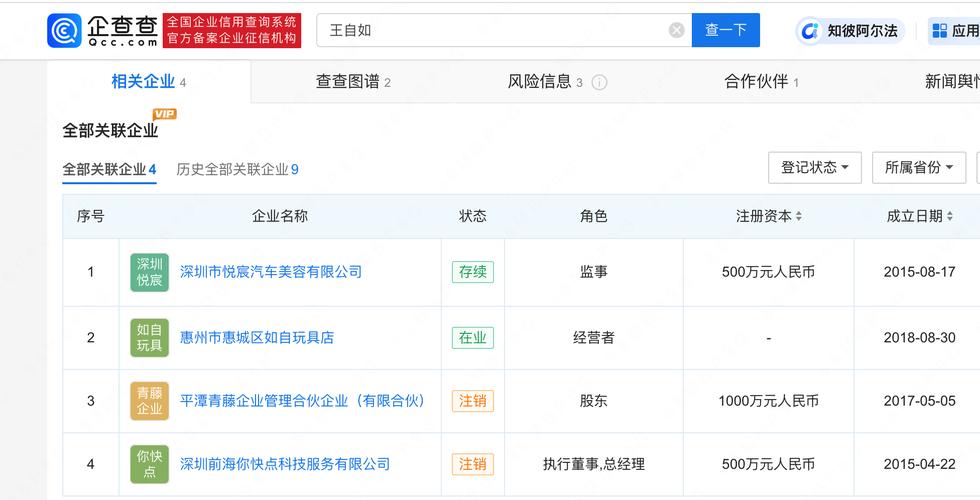980x500 pixels.
Task: Select 全部关联企业 4 sub-tab
Action: click(109, 169)
